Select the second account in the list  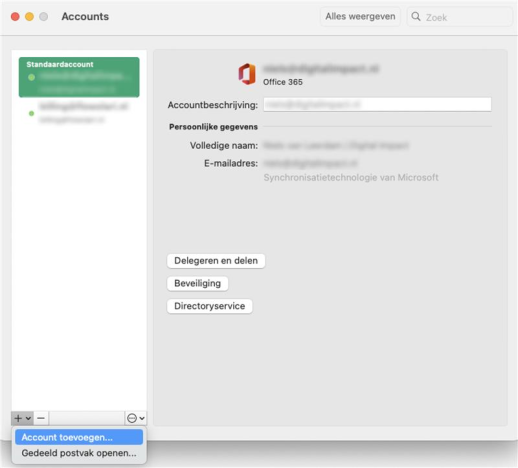79,113
